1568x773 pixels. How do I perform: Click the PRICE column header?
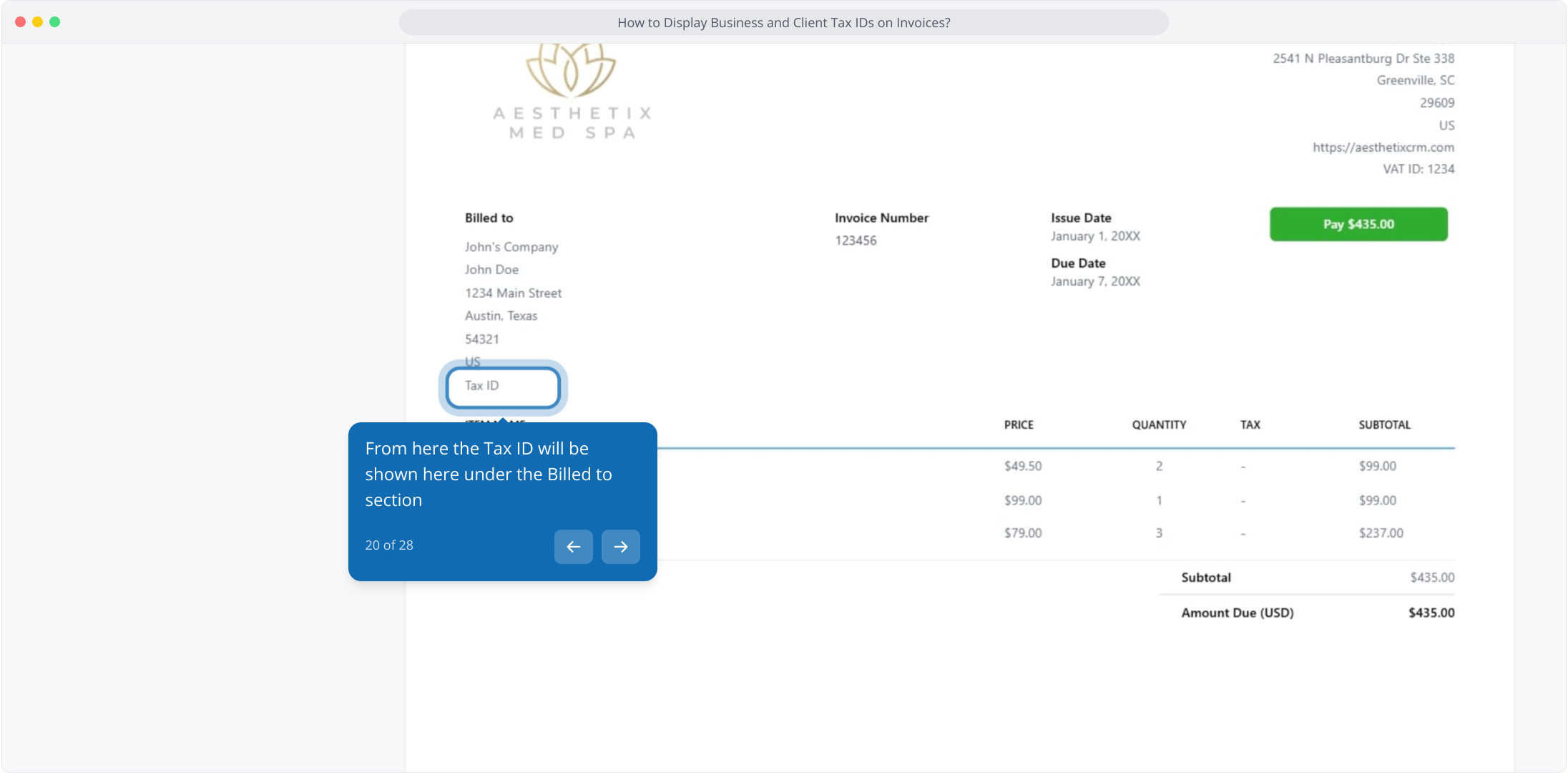tap(1018, 425)
